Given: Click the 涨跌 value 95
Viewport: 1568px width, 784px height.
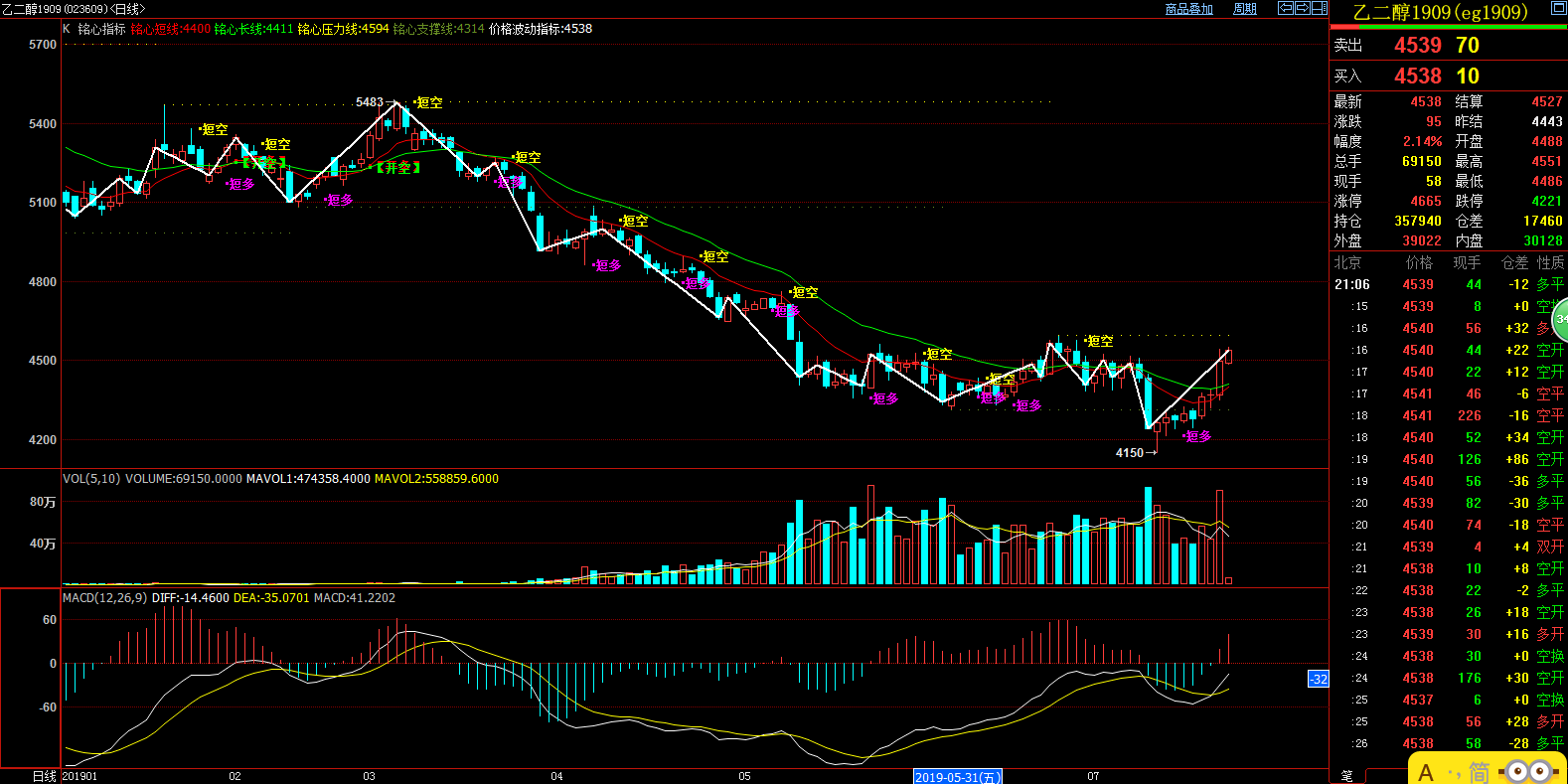Looking at the screenshot, I should pos(1433,121).
